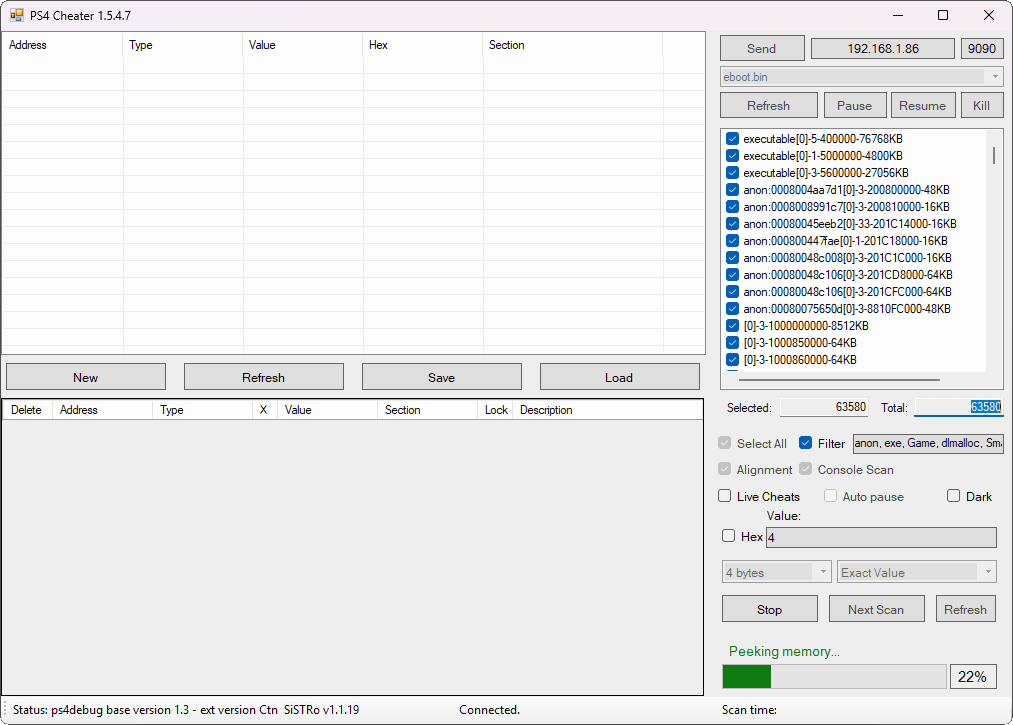Click Refresh button beside New button
This screenshot has height=725, width=1013.
(264, 377)
